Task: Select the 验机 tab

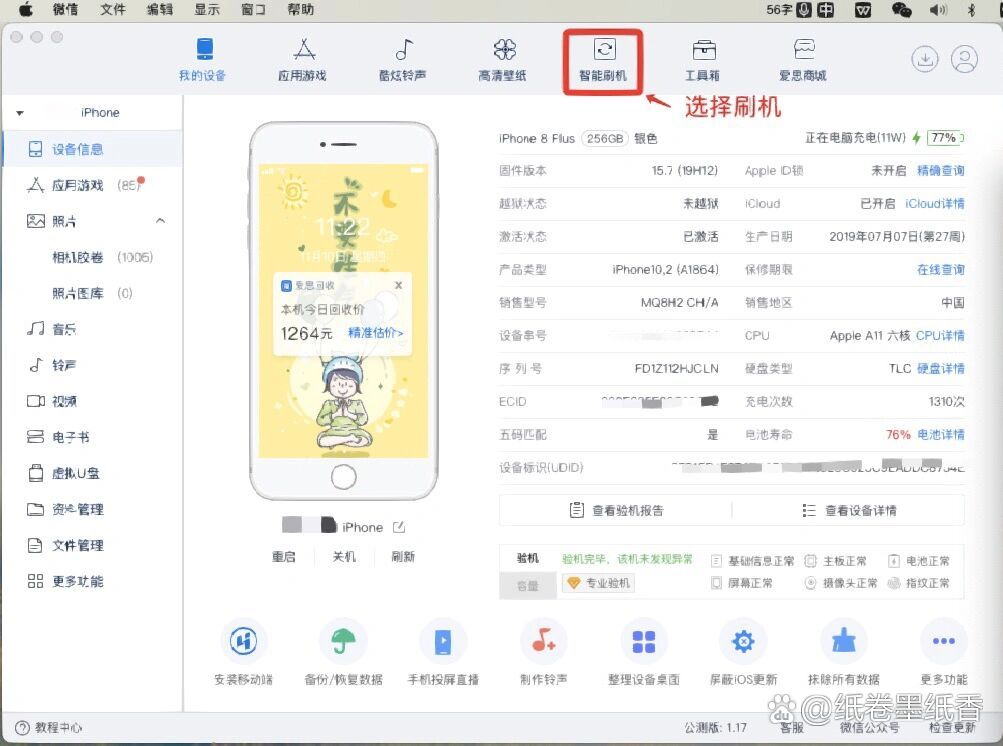Action: (528, 559)
